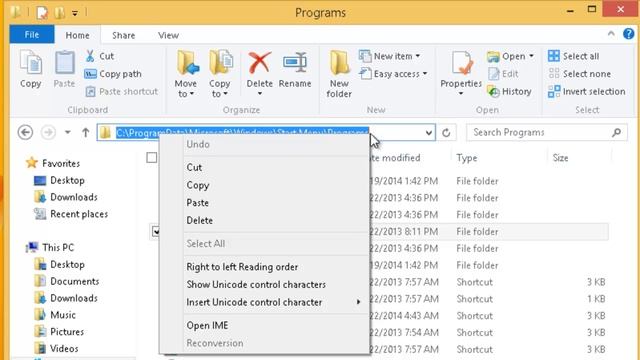Image resolution: width=640 pixels, height=360 pixels.
Task: Click the search magnifier icon
Action: (x=617, y=132)
